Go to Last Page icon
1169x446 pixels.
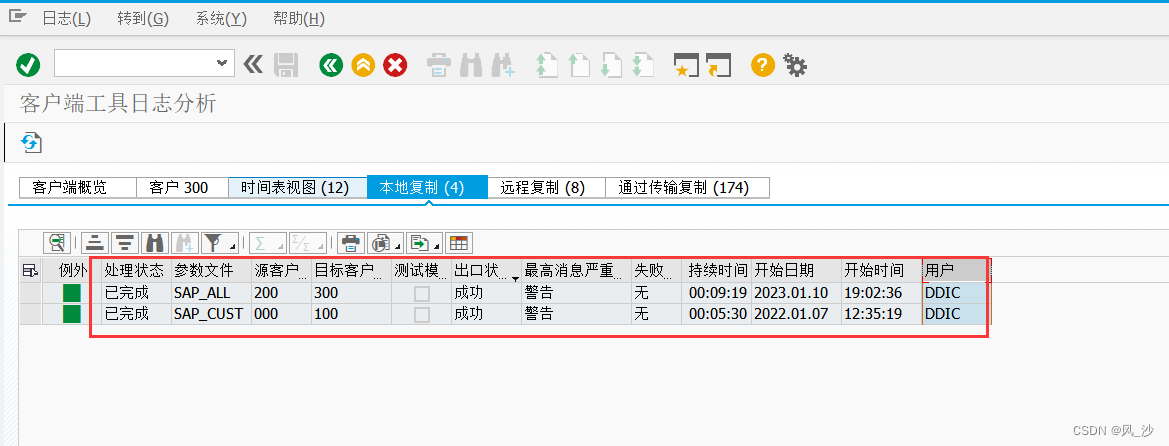point(643,66)
